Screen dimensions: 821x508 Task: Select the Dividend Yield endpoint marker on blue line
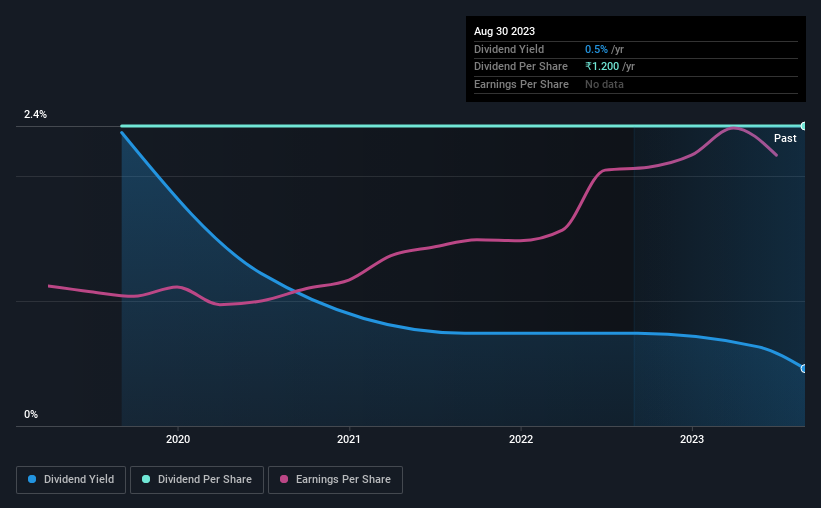click(x=804, y=369)
